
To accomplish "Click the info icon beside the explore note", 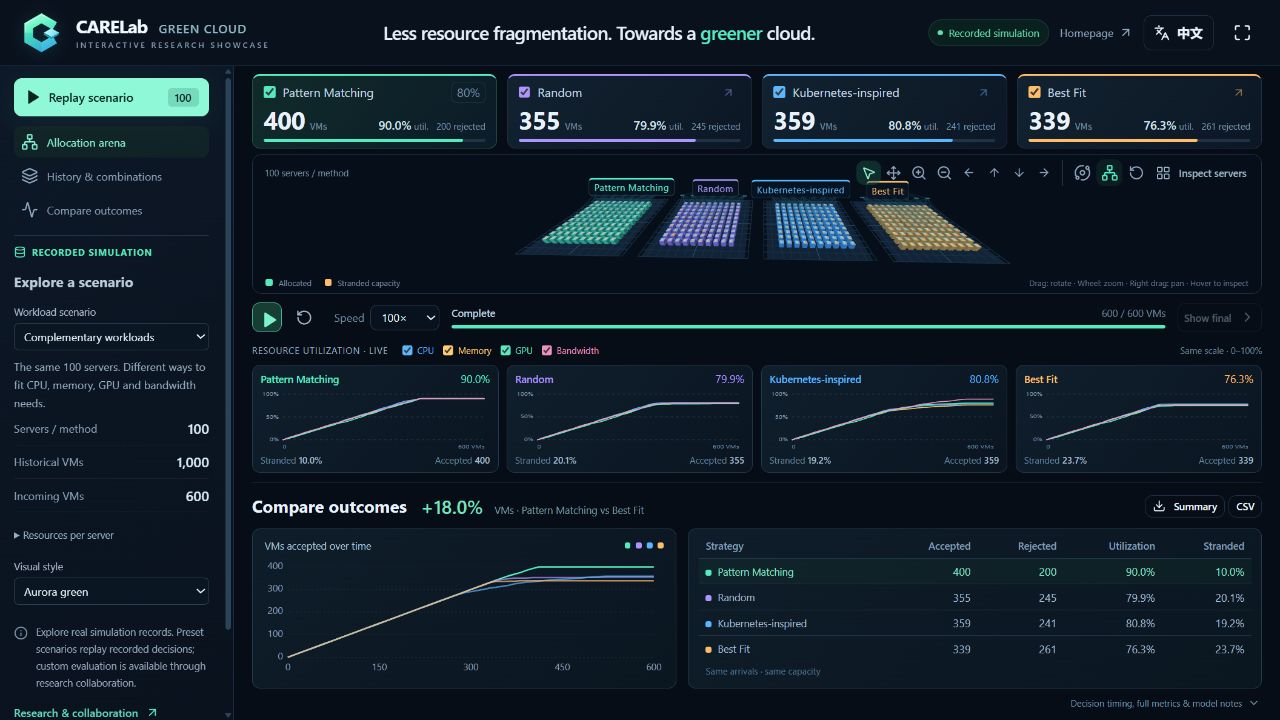I will point(21,633).
